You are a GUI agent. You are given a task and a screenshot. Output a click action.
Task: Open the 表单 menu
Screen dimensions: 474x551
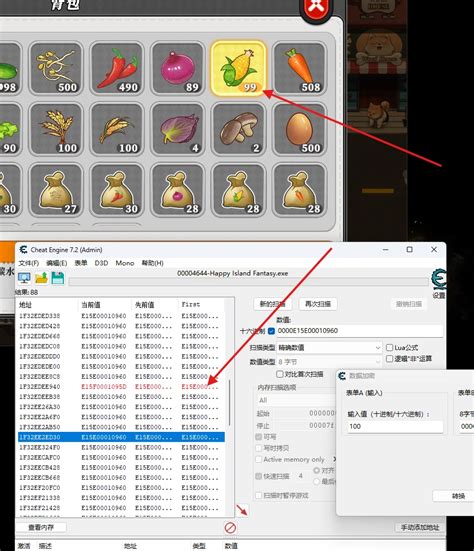coord(81,263)
